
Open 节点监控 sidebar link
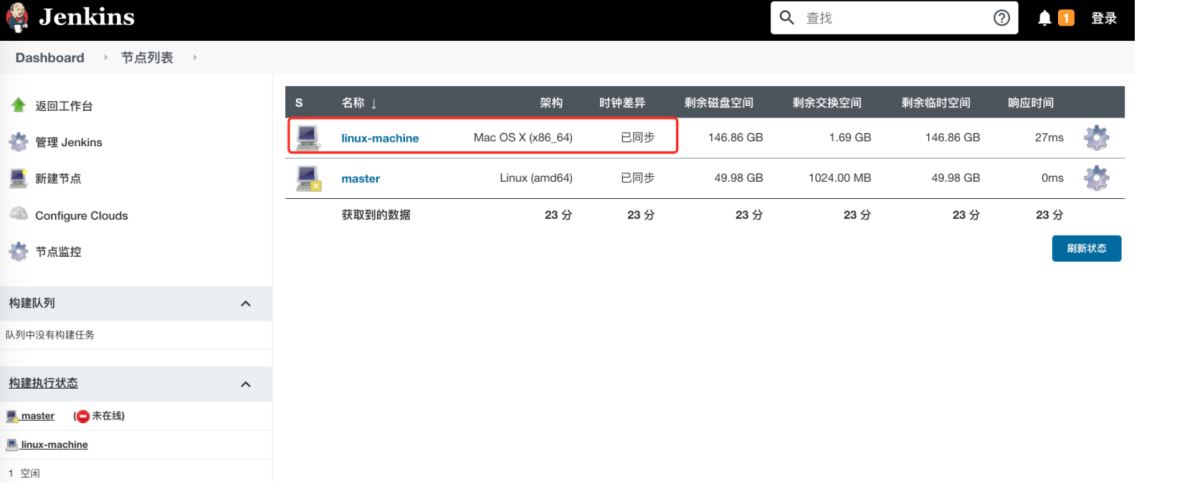(x=58, y=252)
